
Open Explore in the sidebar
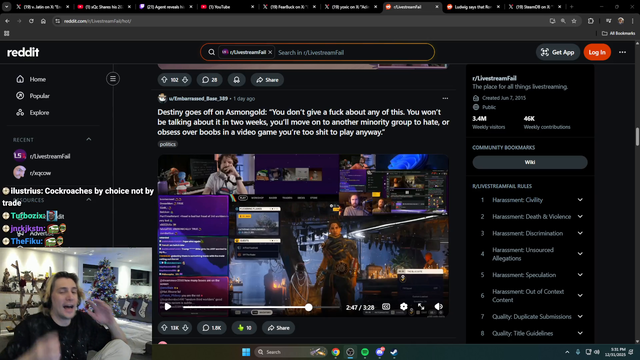coord(39,113)
